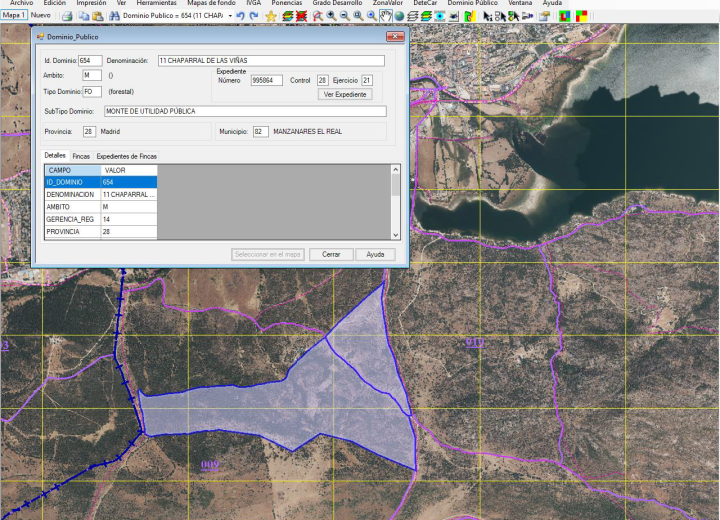Open the Mapas de fondo menu
Screen dimensions: 720x520
click(x=211, y=3)
